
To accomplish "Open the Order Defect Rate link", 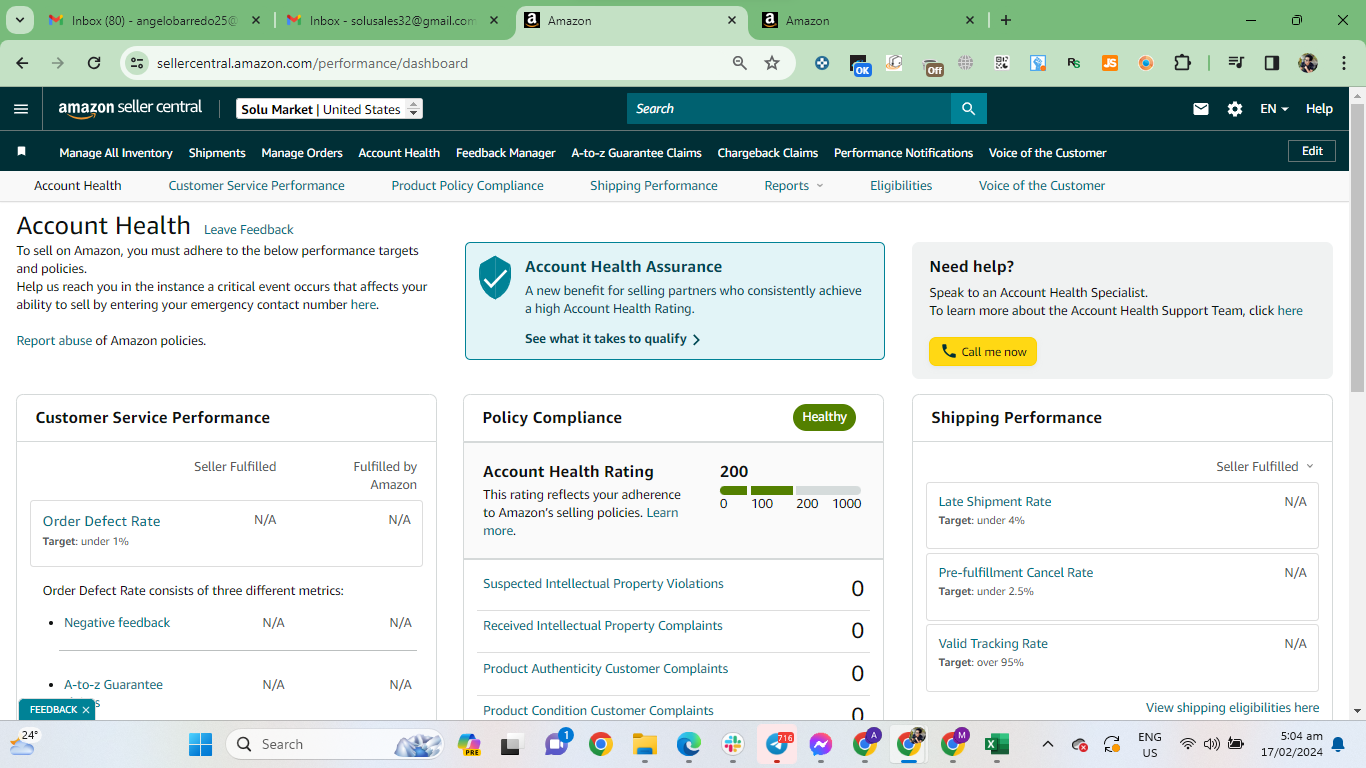I will click(x=101, y=521).
